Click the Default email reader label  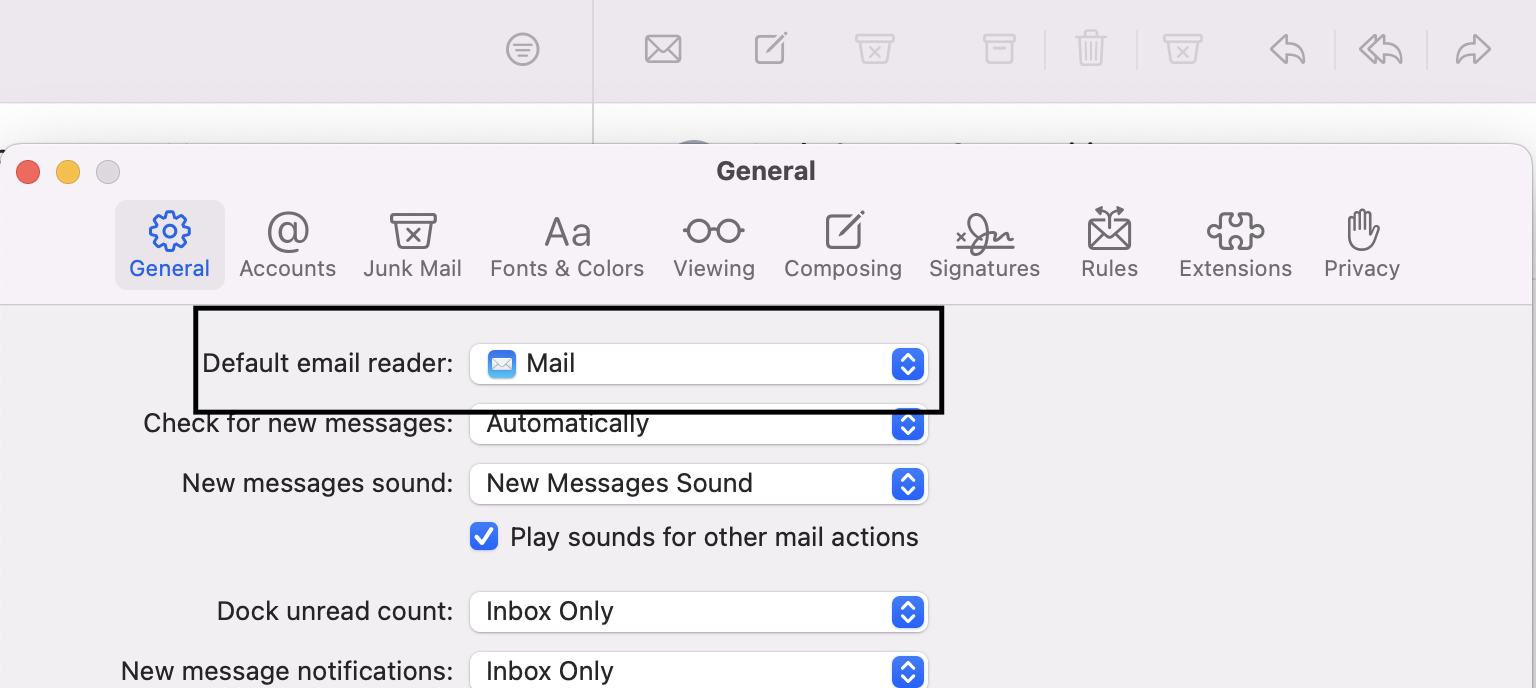pyautogui.click(x=328, y=363)
